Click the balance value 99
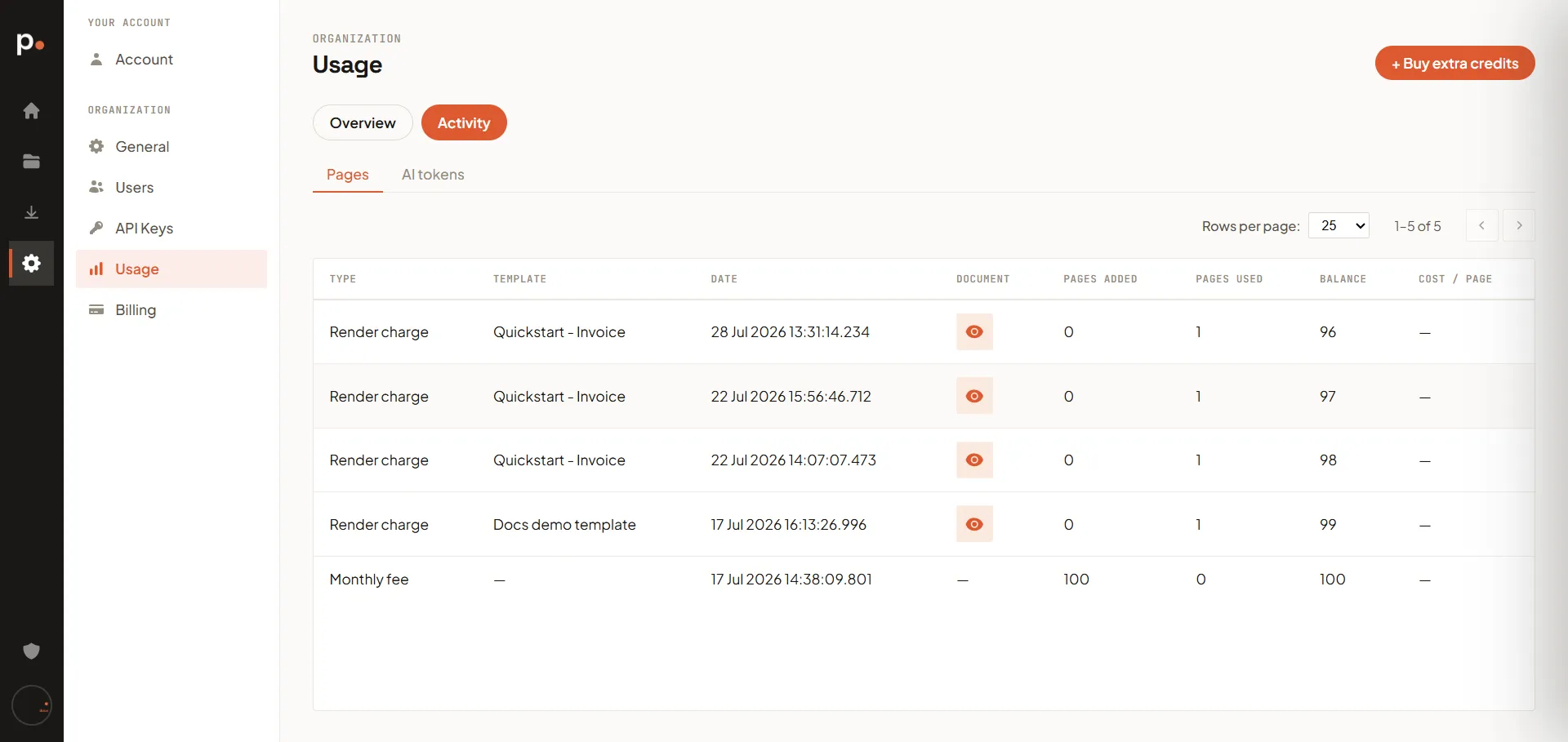 1328,525
